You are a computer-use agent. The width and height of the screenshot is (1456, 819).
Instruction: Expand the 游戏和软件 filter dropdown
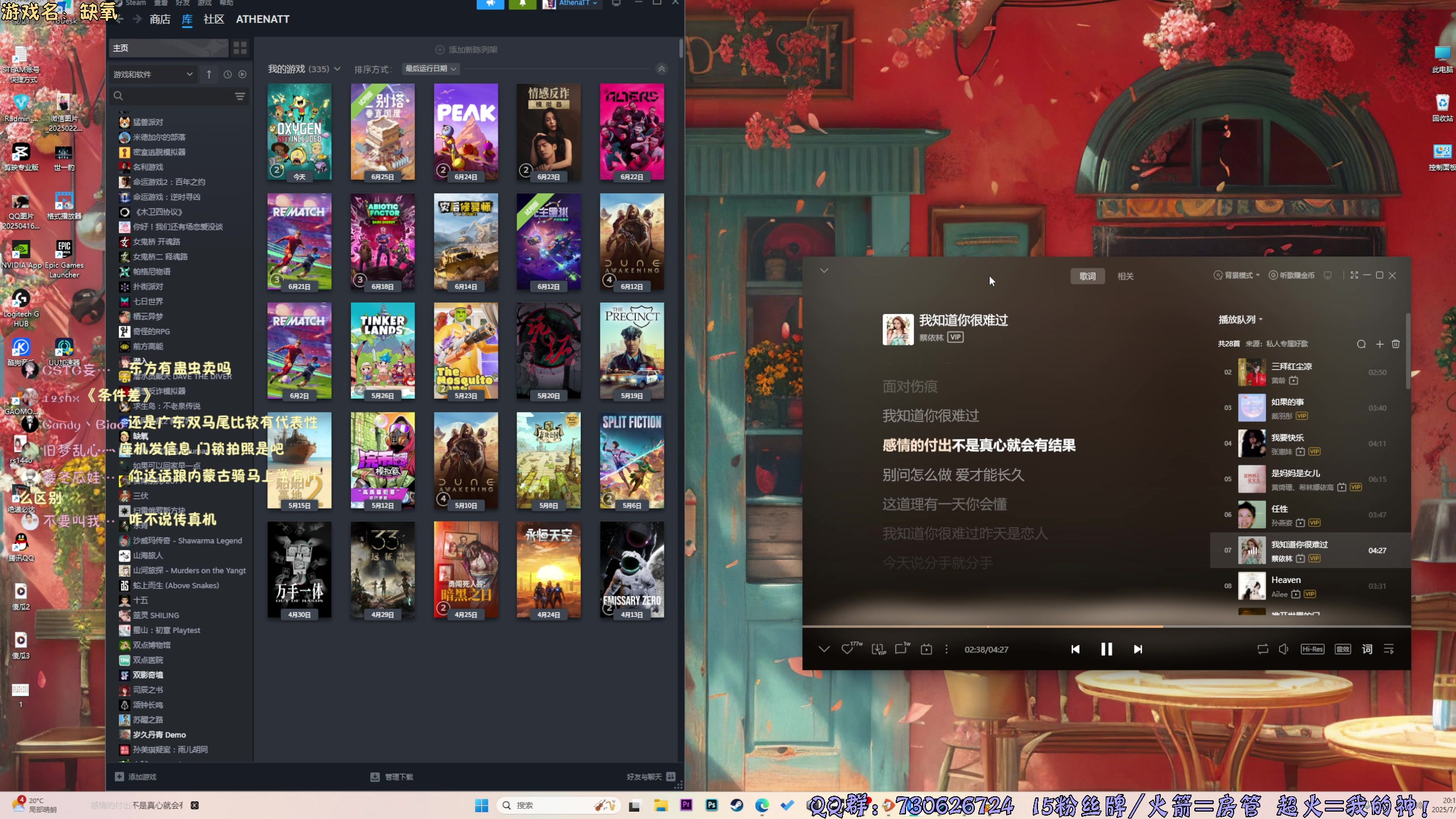152,75
